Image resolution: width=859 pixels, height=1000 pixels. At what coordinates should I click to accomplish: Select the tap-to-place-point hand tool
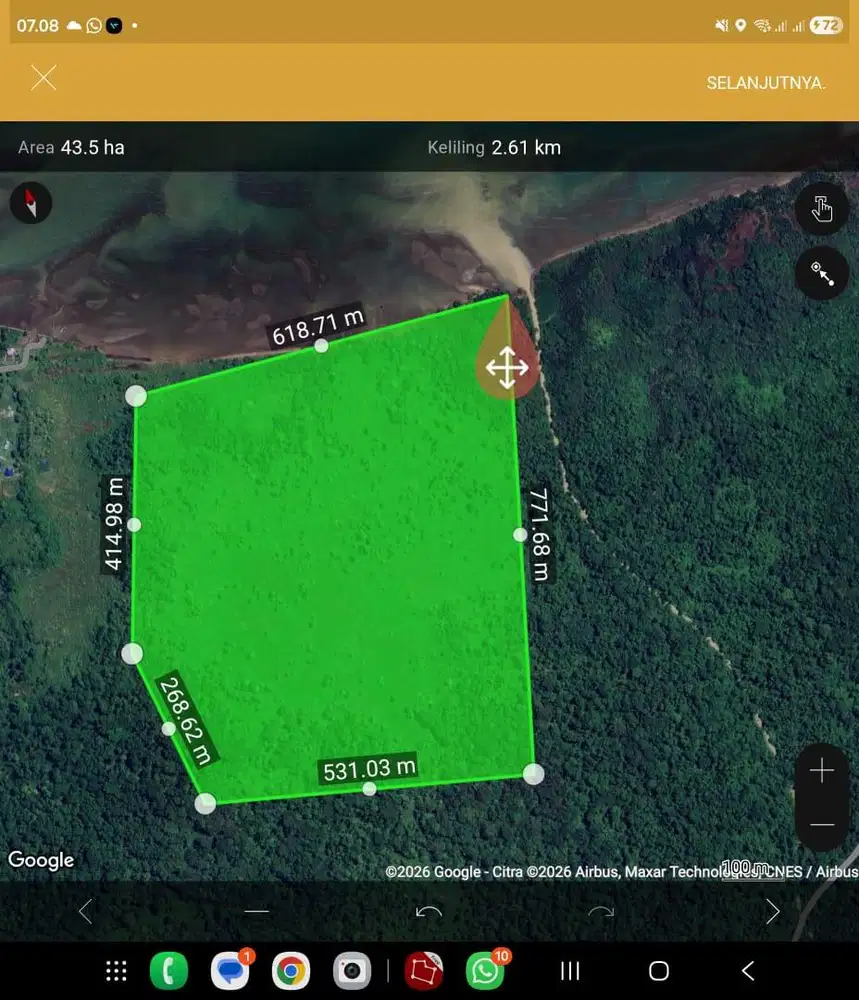tap(821, 209)
